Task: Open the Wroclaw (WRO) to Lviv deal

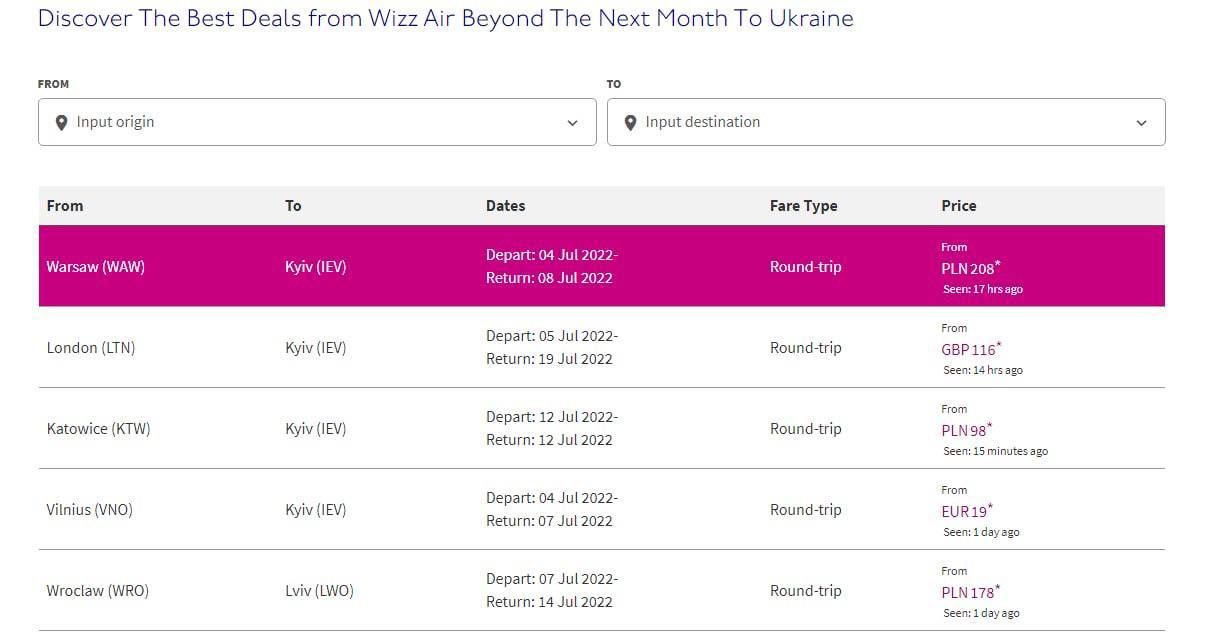Action: coord(602,590)
